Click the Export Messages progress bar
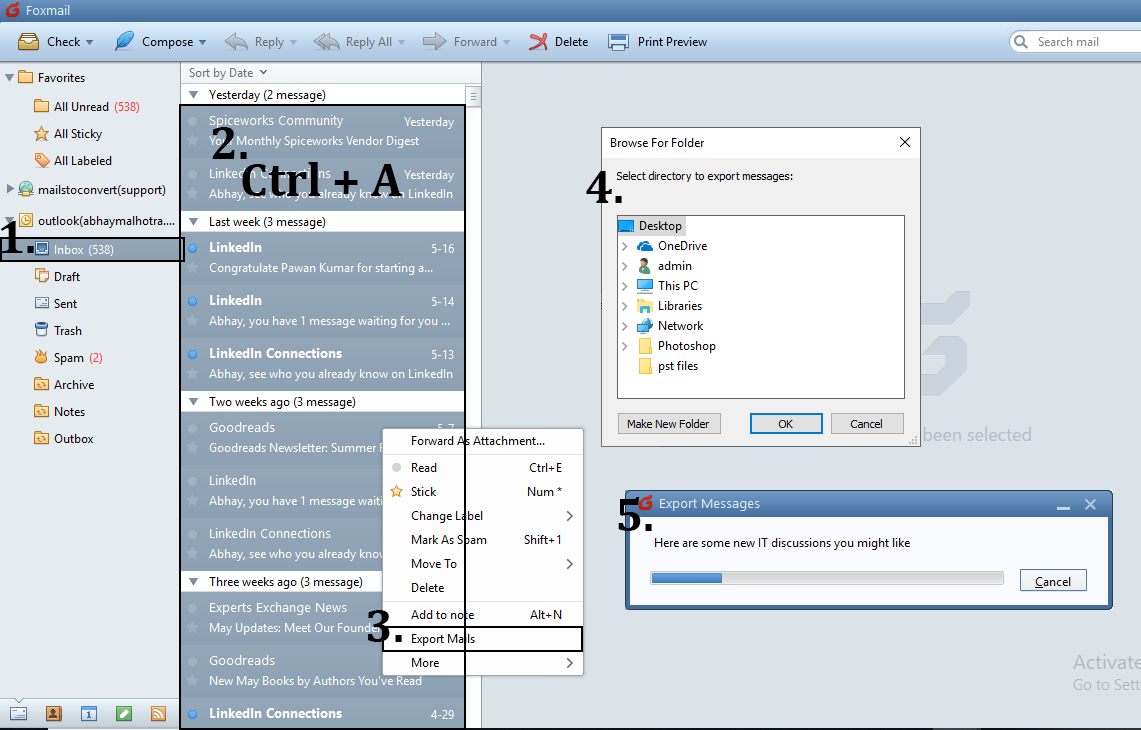 [827, 578]
